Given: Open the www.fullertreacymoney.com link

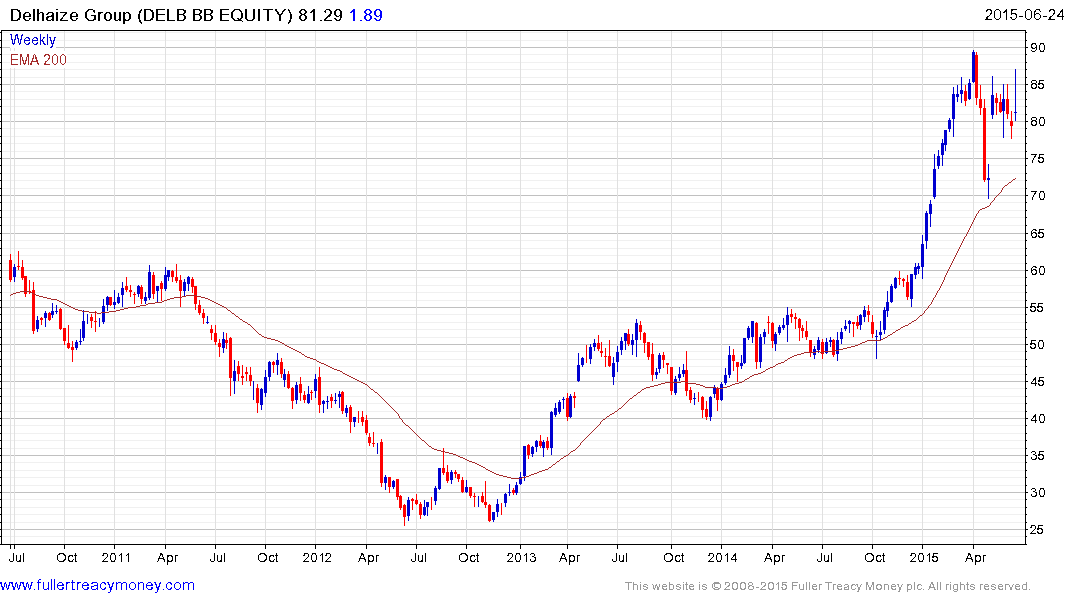Looking at the screenshot, I should pos(98,585).
